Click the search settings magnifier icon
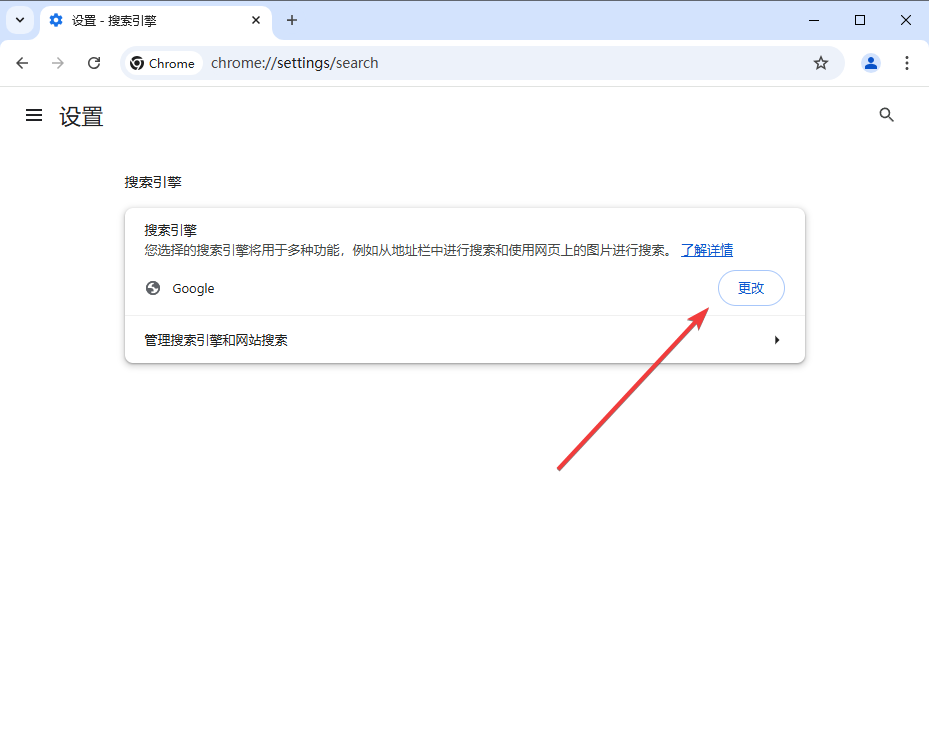929x732 pixels. point(886,114)
